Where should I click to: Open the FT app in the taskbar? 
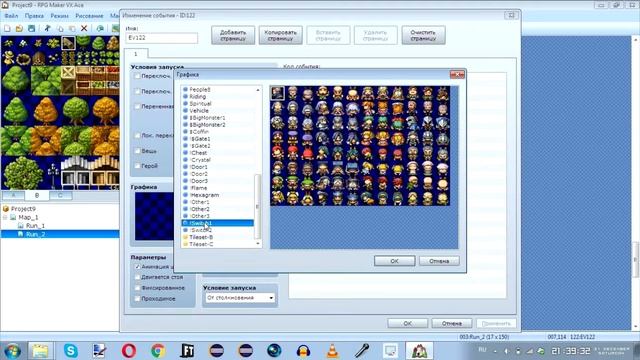pos(187,351)
